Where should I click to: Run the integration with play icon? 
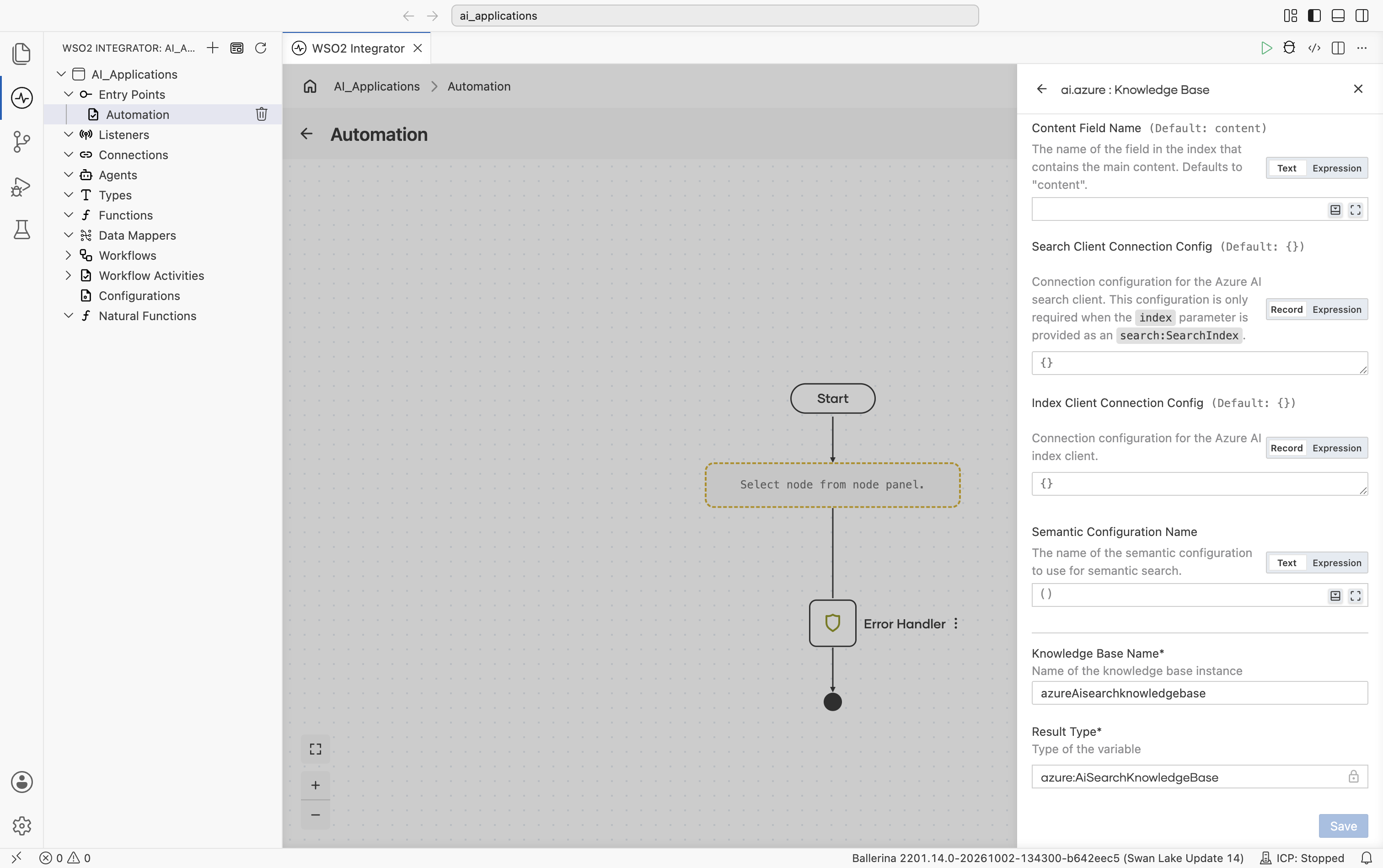point(1266,48)
